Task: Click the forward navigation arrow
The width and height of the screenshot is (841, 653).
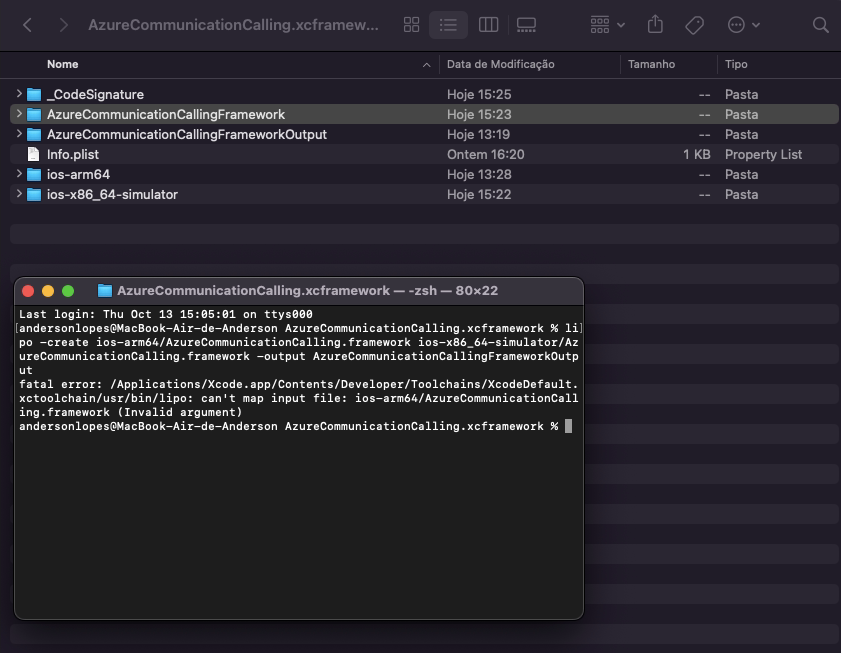Action: 62,24
